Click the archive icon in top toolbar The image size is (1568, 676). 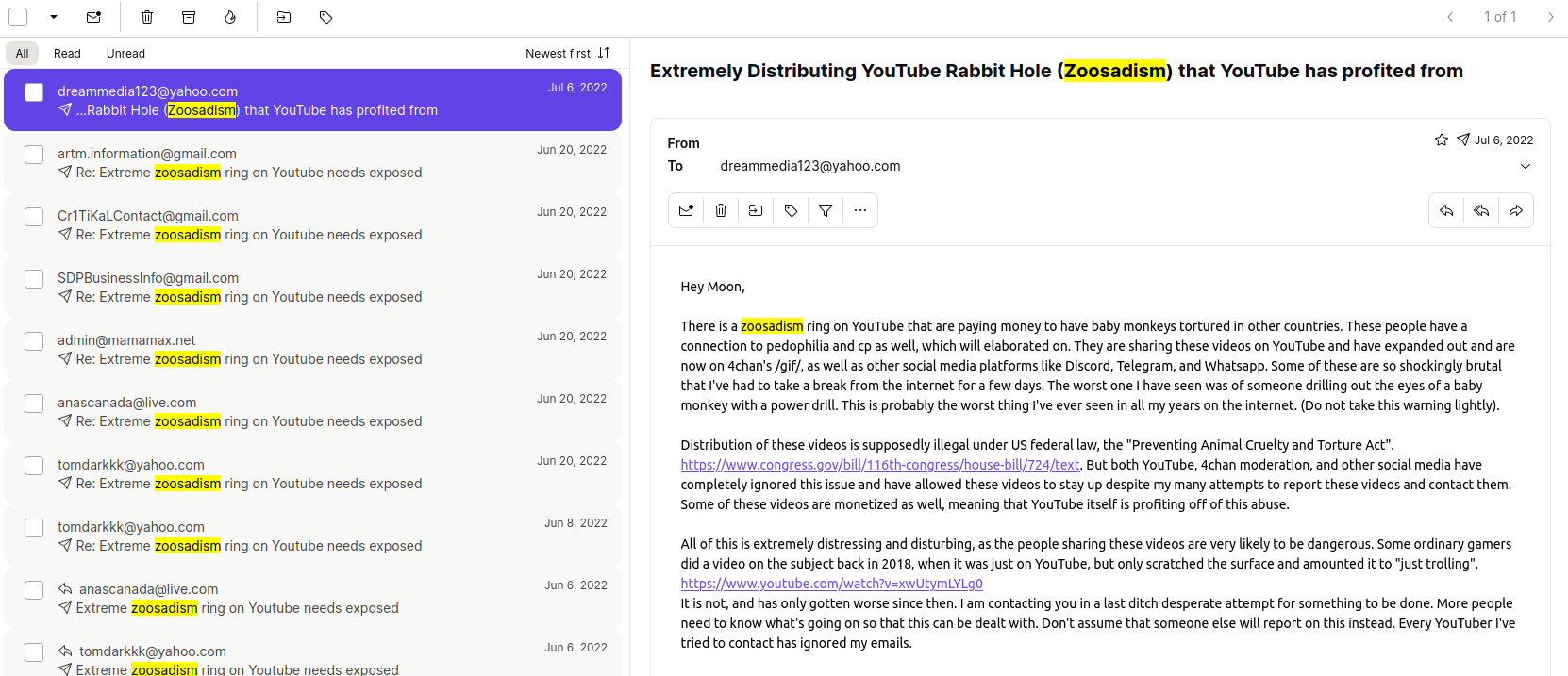click(x=189, y=17)
